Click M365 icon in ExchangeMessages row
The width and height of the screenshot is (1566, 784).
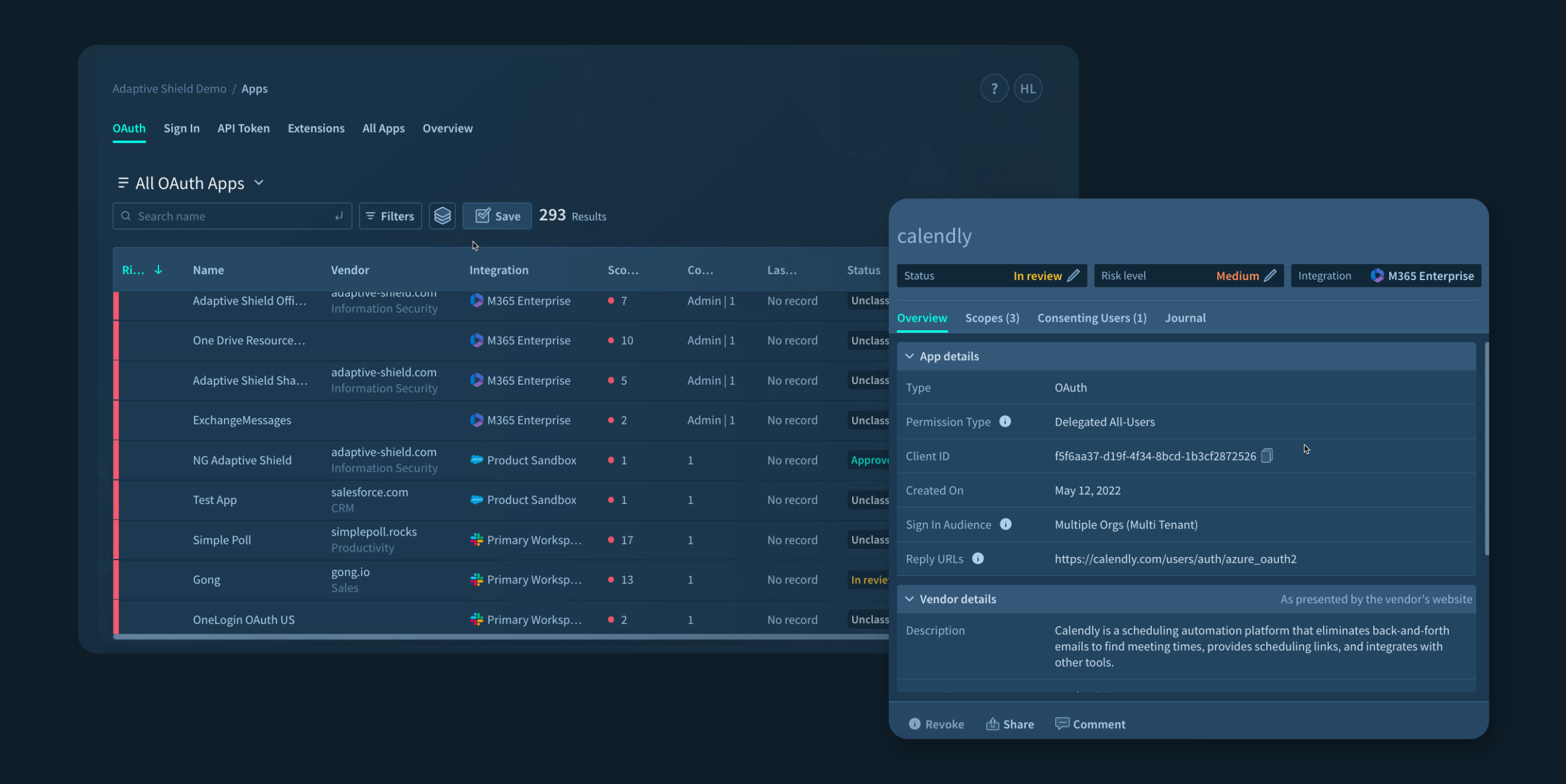click(477, 420)
